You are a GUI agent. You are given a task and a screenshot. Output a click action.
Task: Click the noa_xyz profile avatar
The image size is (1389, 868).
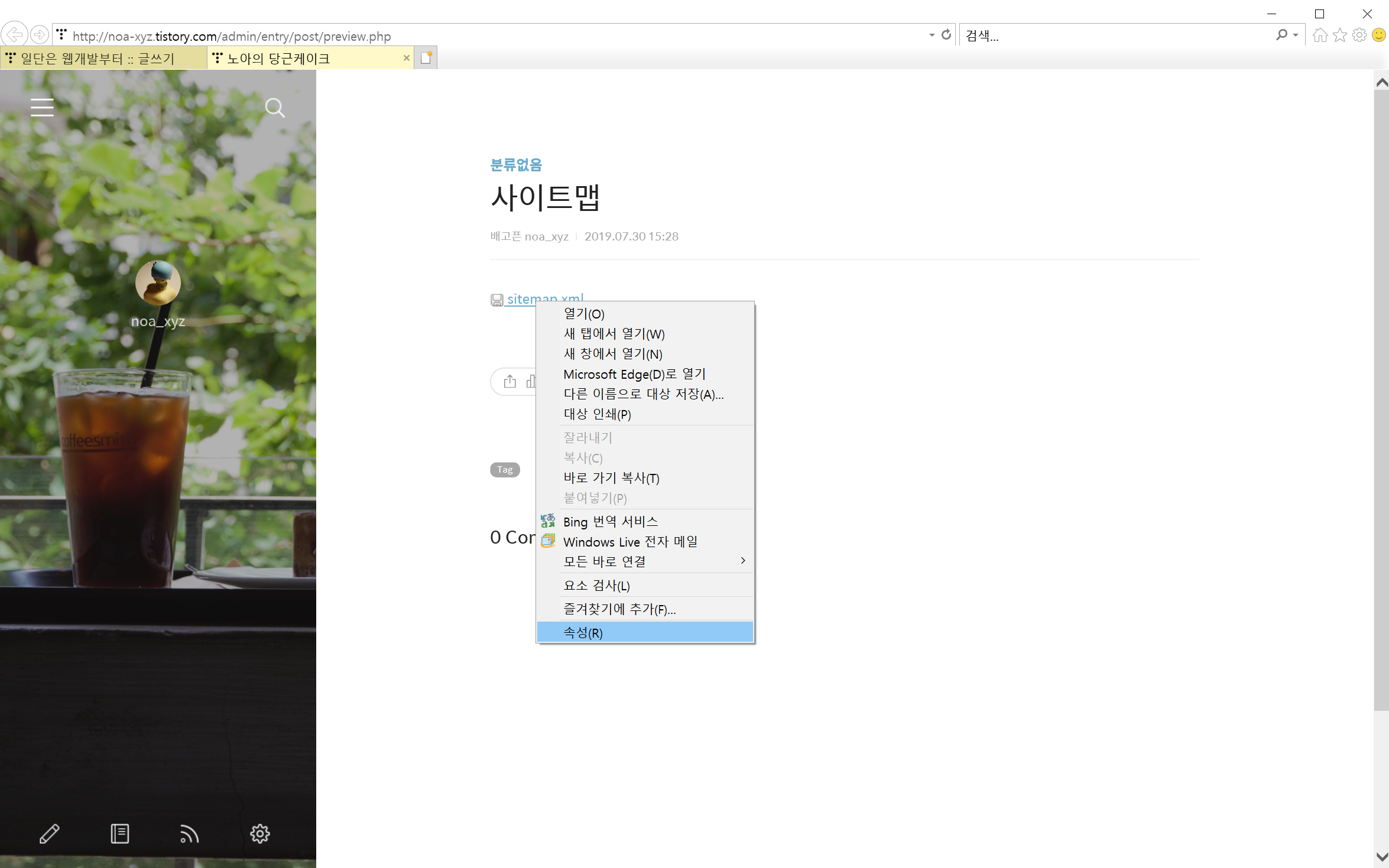point(158,284)
